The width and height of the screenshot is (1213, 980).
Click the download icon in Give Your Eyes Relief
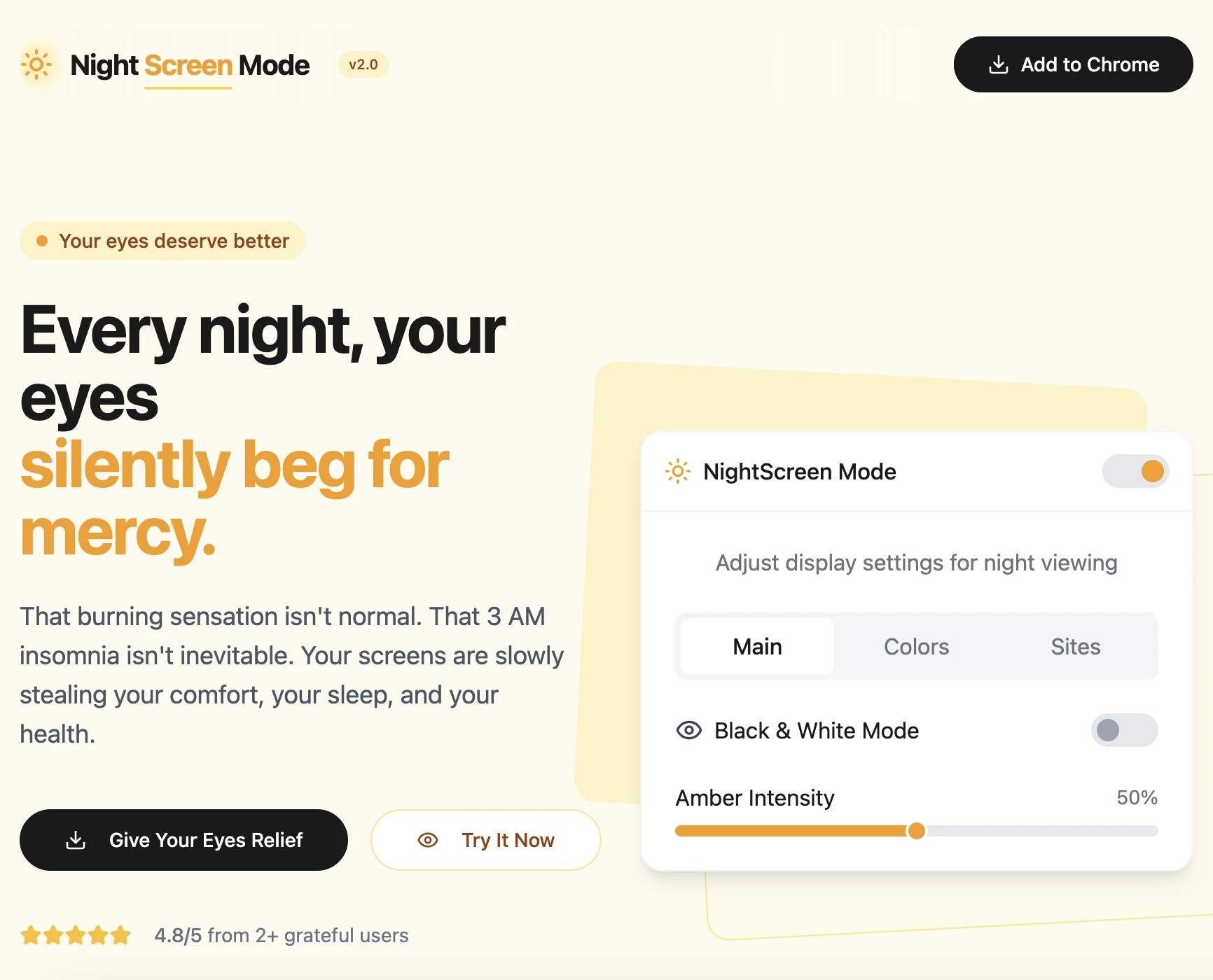coord(76,840)
